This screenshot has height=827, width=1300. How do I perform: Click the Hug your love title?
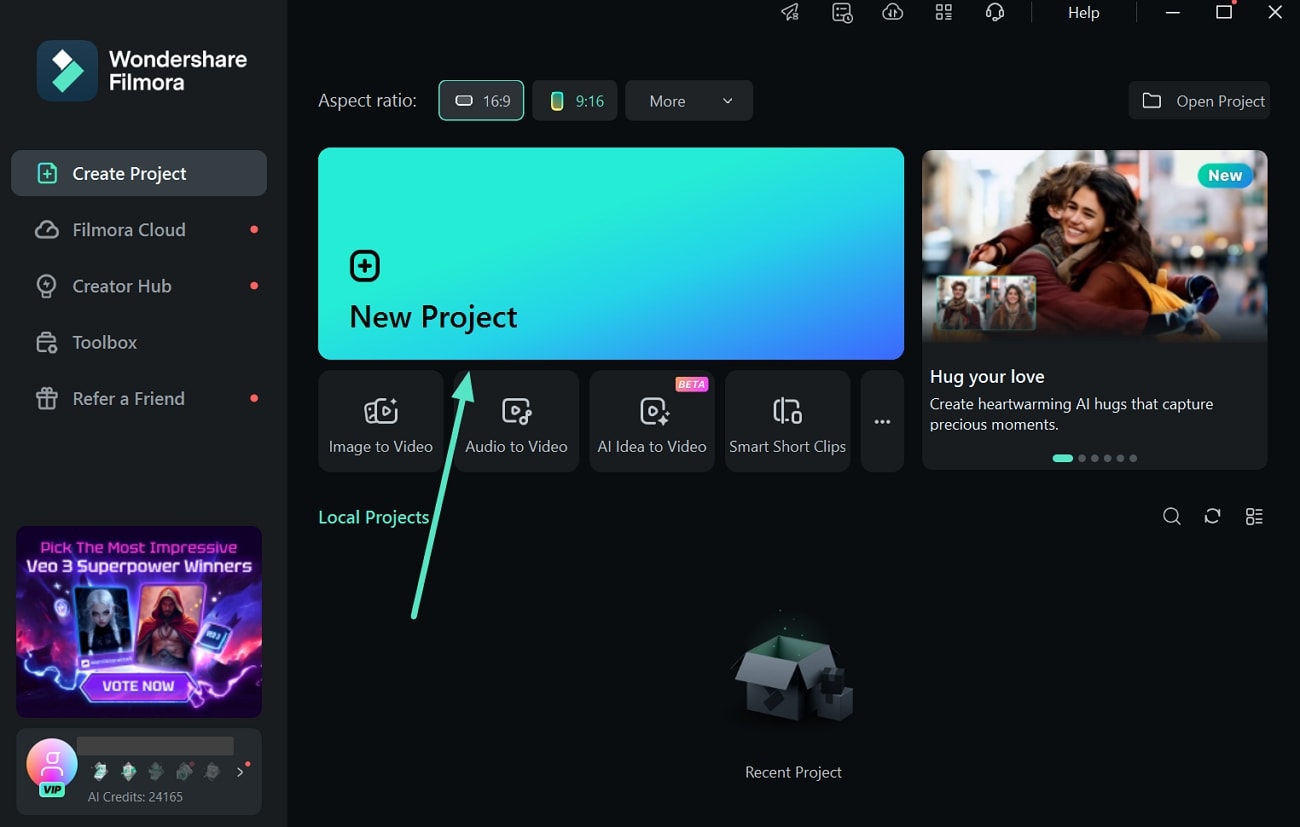(x=987, y=377)
